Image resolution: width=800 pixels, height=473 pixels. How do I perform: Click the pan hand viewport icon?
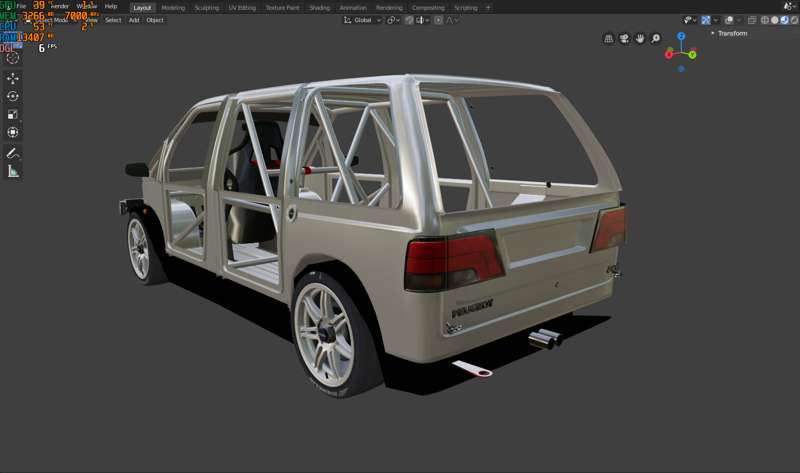tap(640, 38)
